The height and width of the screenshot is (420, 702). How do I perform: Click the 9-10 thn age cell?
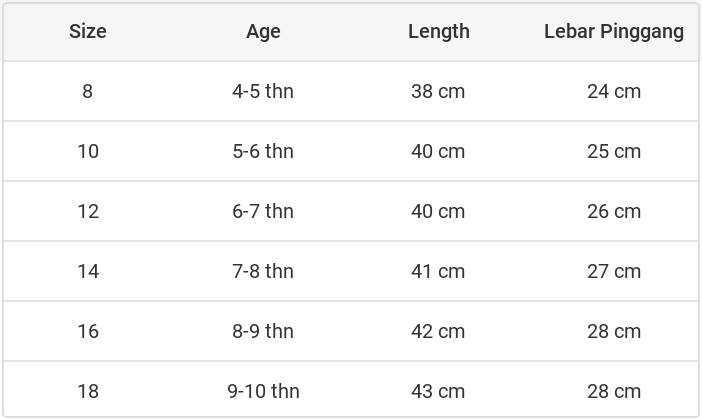263,391
